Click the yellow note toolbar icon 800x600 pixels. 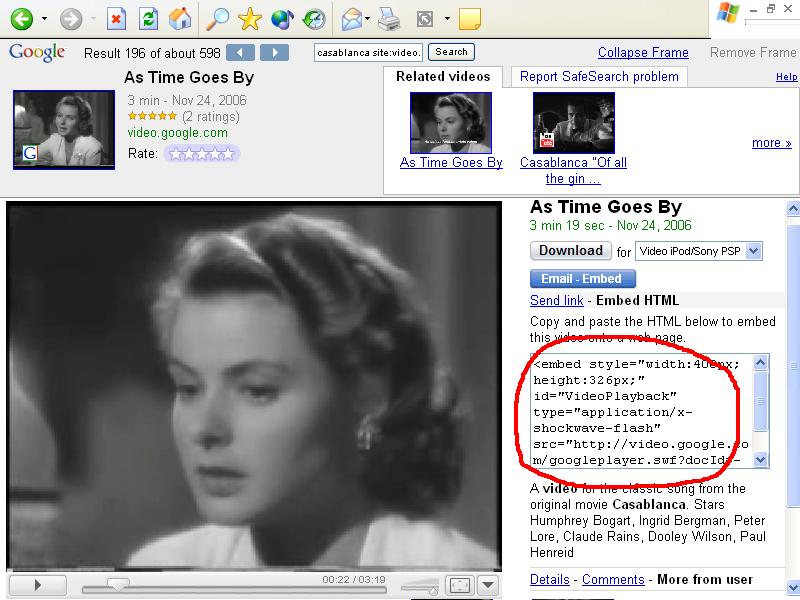coord(469,19)
